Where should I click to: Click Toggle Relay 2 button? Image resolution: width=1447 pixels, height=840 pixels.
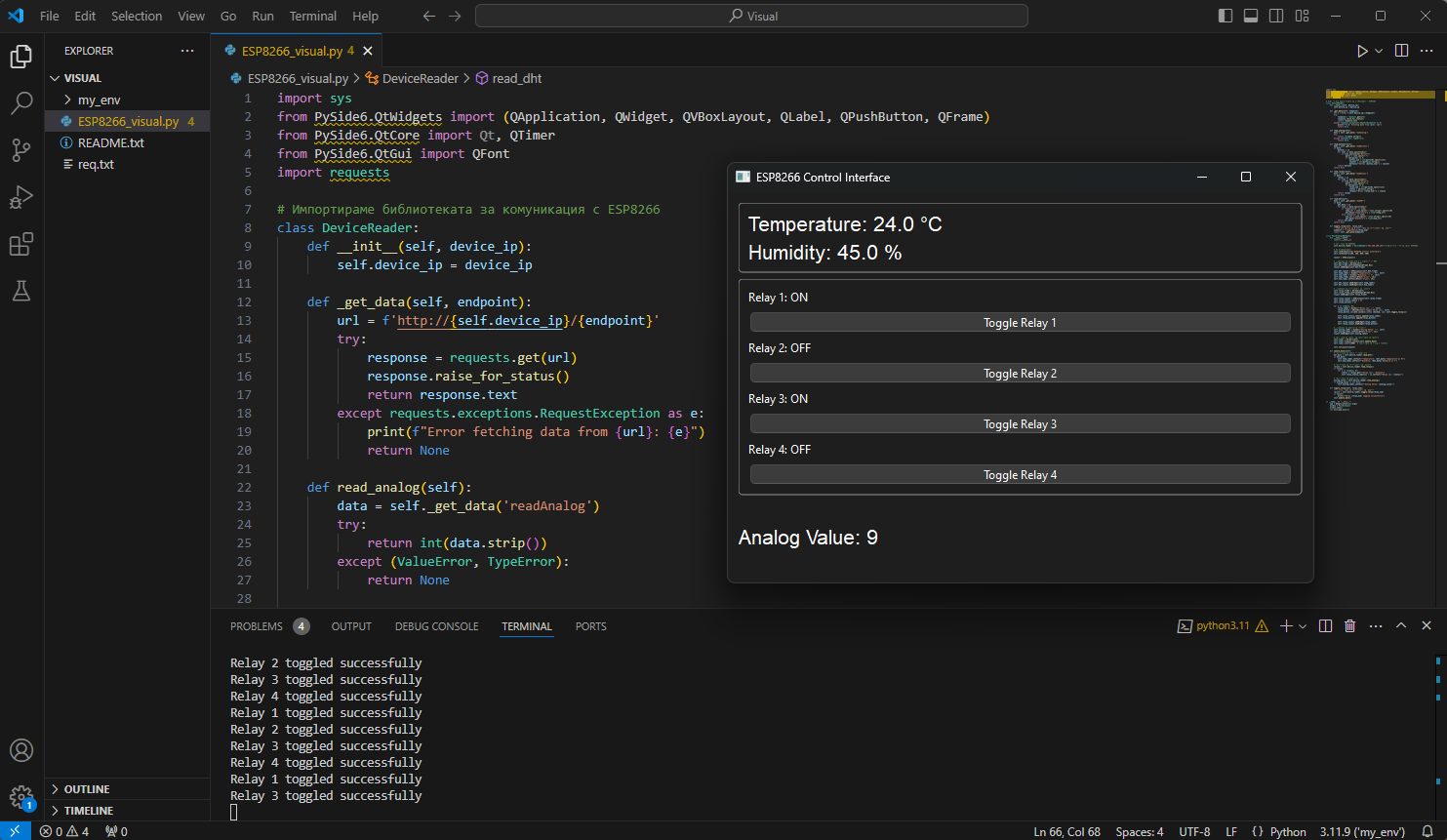[x=1020, y=373]
